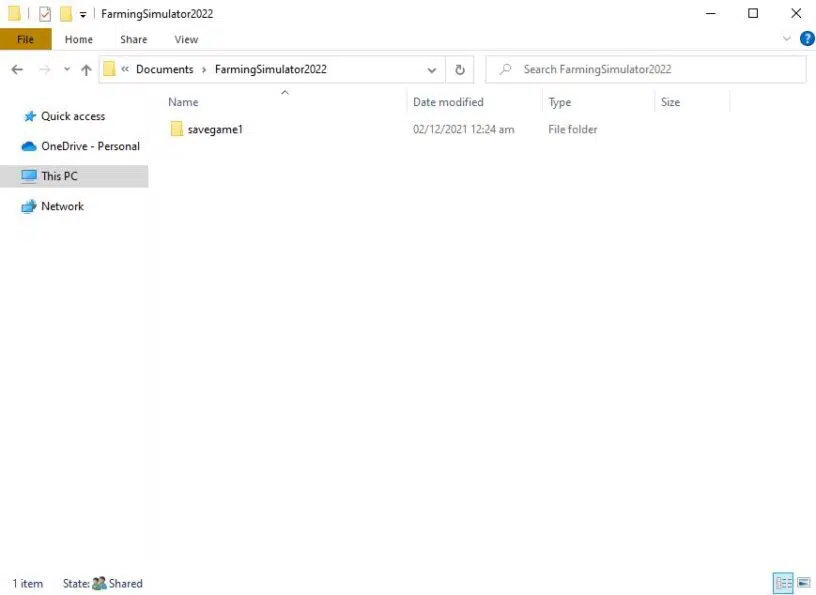Click the Properties quick access icon

[x=45, y=14]
